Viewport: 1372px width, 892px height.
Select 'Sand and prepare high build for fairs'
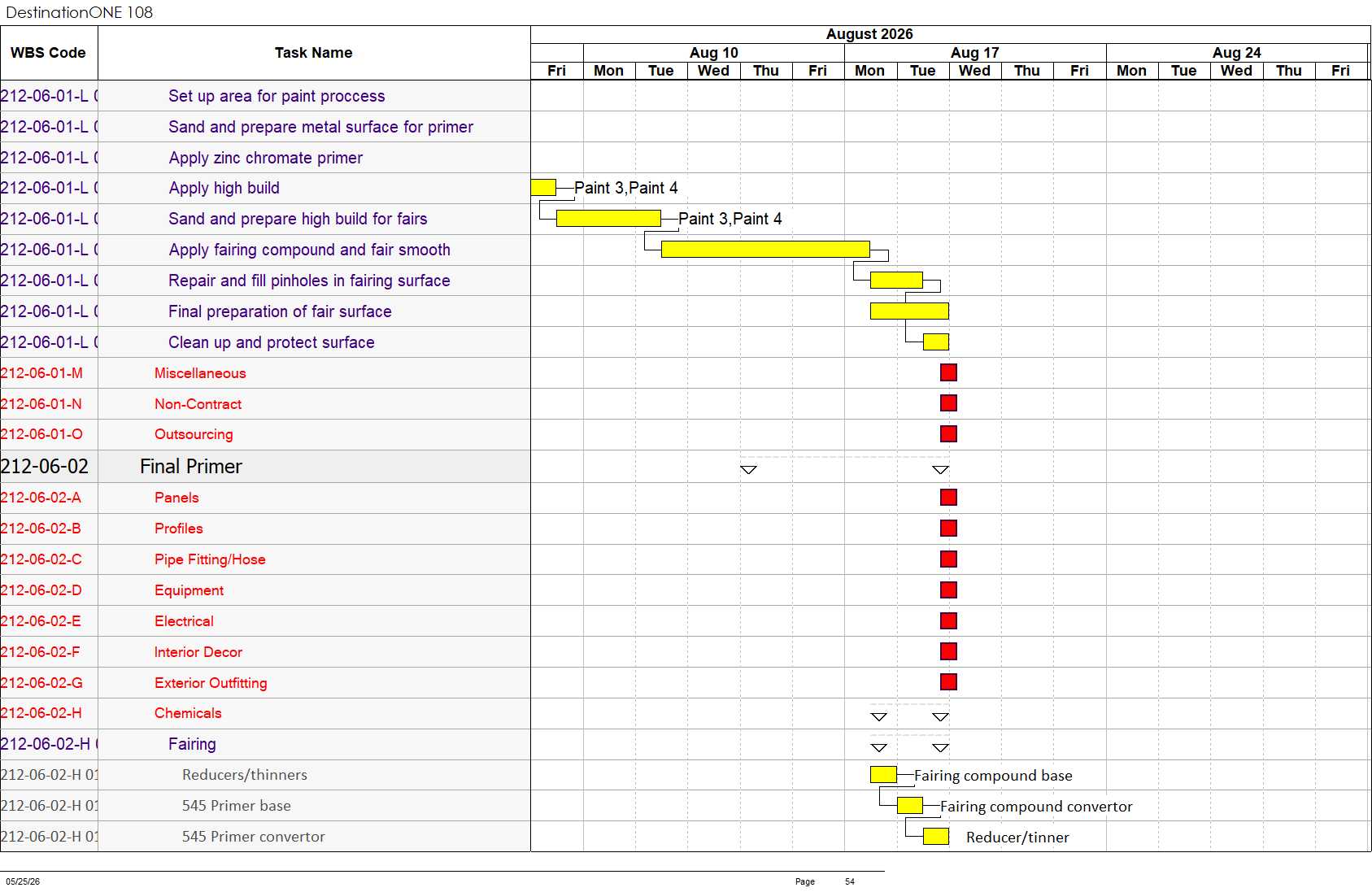click(x=298, y=219)
